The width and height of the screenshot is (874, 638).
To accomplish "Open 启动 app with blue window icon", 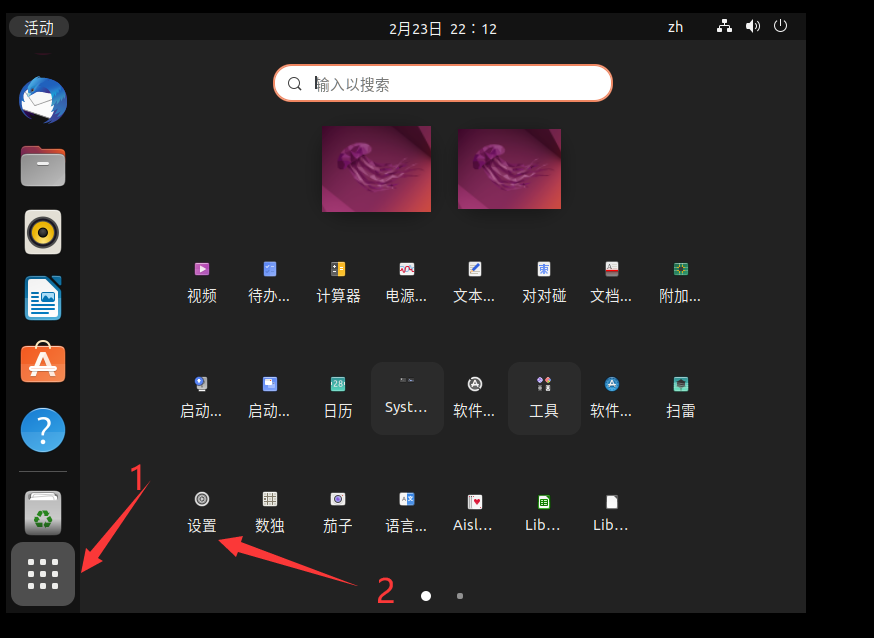I will click(270, 398).
